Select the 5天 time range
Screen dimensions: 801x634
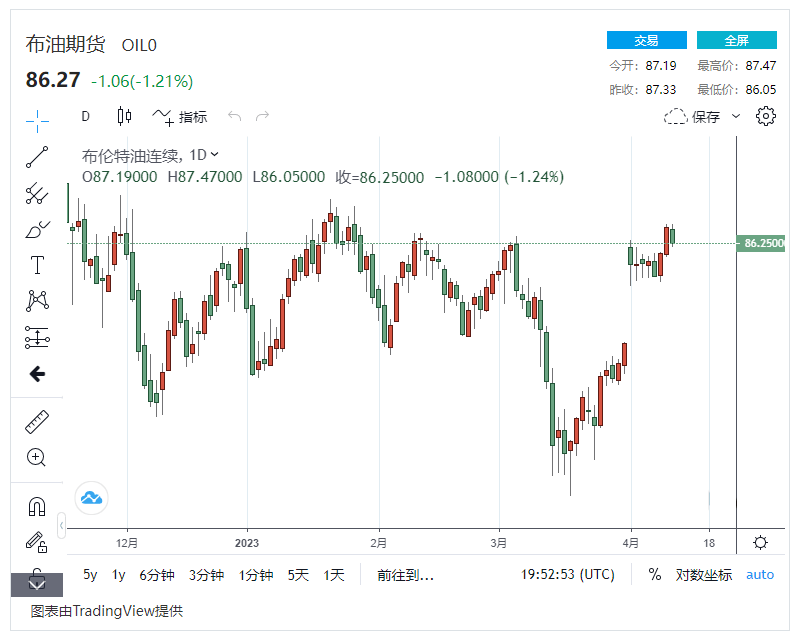tap(298, 575)
